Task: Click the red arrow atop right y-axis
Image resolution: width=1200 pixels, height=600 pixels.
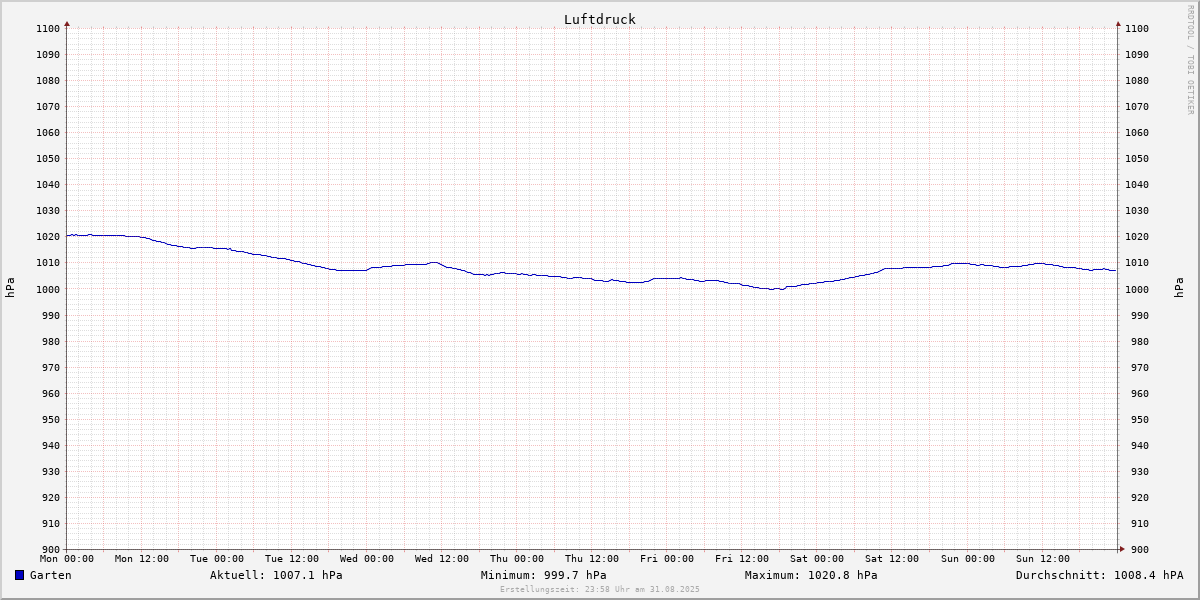Action: (1118, 23)
